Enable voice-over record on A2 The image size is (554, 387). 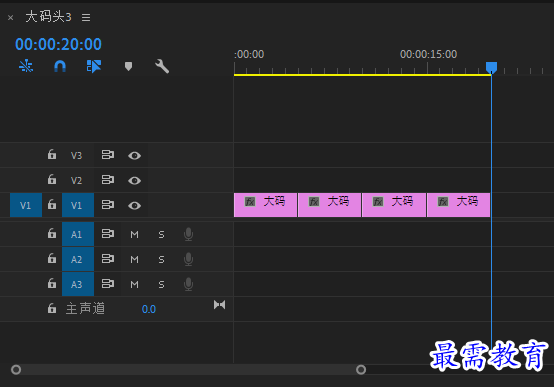(188, 259)
